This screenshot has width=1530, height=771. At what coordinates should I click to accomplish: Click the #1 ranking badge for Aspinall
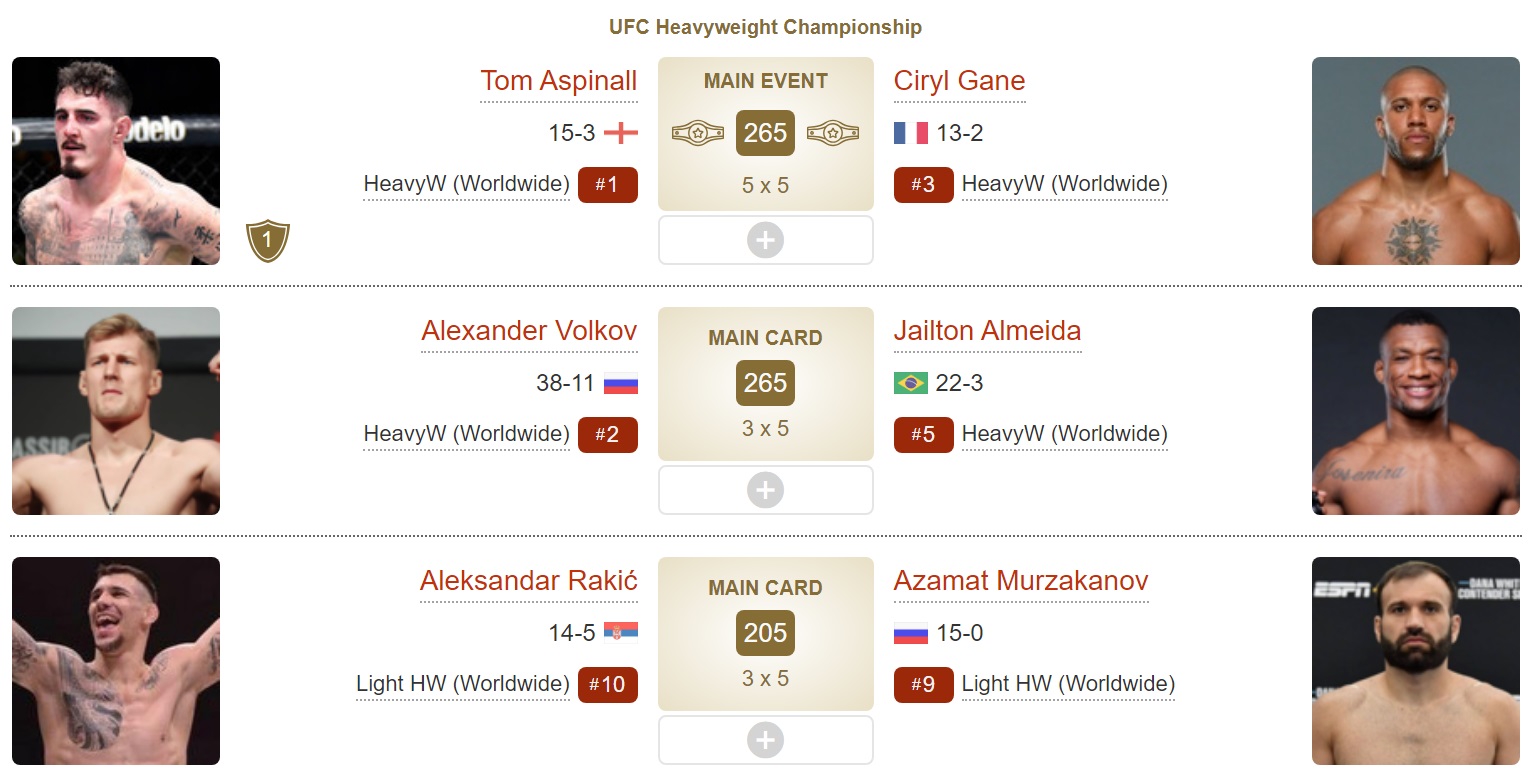click(607, 185)
